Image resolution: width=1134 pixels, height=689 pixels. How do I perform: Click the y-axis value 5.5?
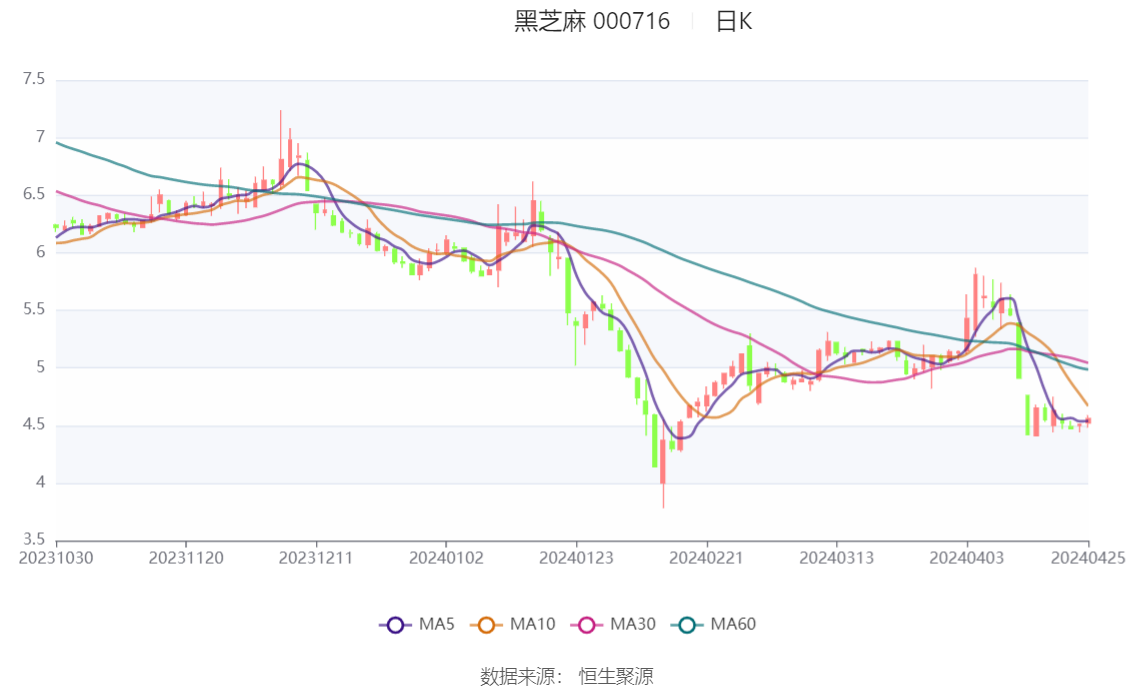click(33, 309)
